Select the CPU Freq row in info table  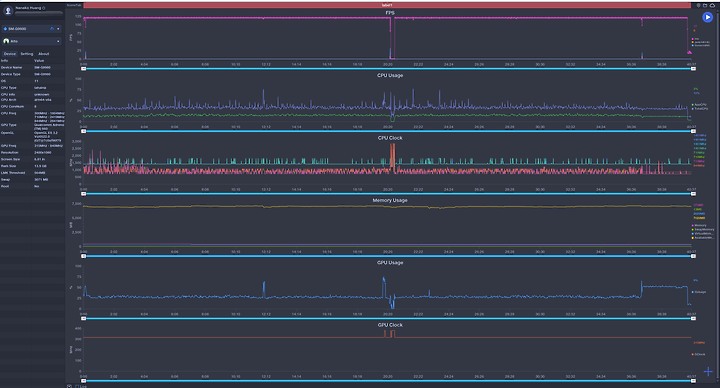32,117
